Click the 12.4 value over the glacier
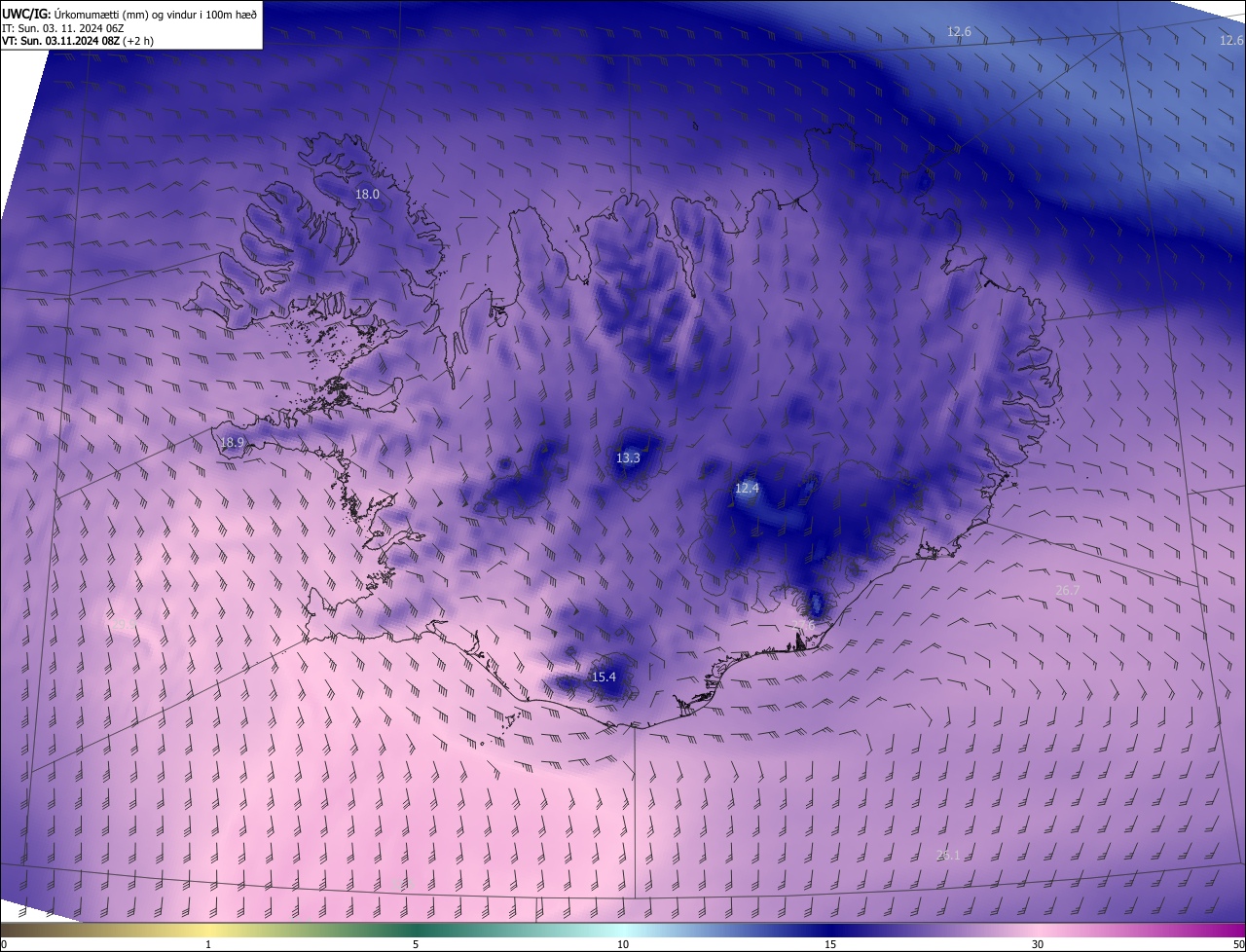The width and height of the screenshot is (1246, 952). pyautogui.click(x=747, y=488)
